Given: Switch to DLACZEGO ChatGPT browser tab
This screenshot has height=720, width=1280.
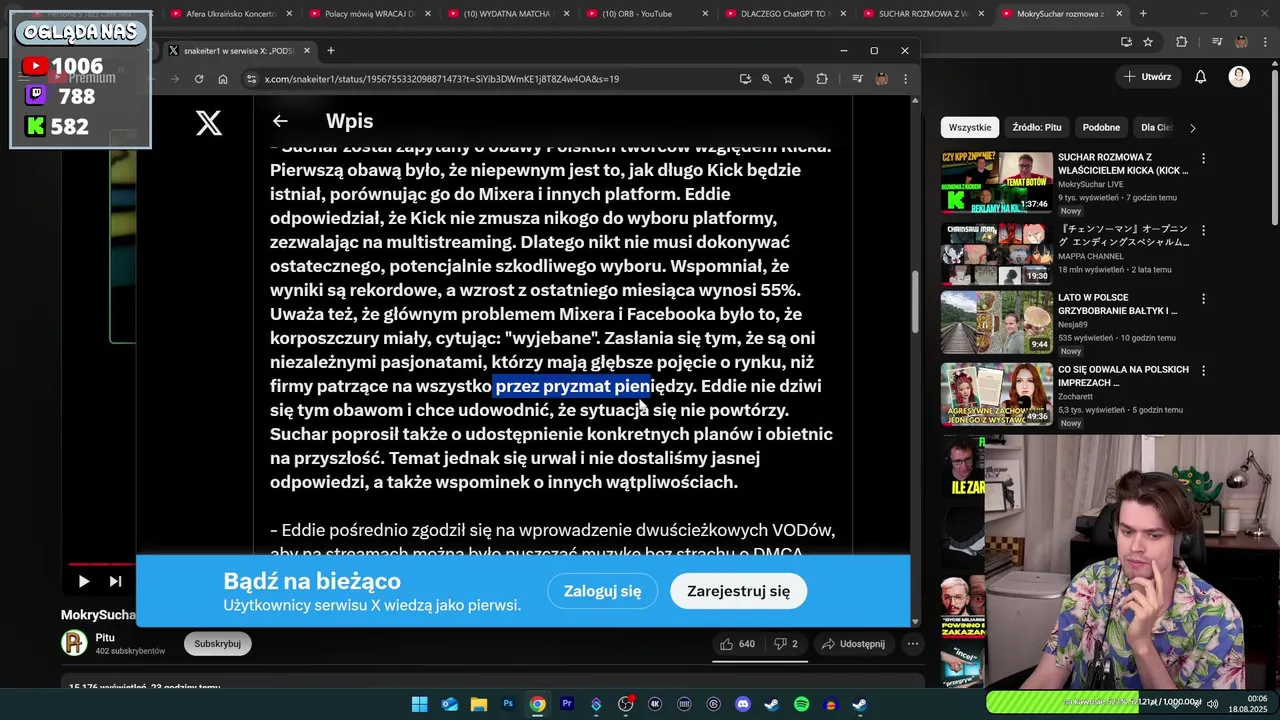Looking at the screenshot, I should pyautogui.click(x=784, y=14).
